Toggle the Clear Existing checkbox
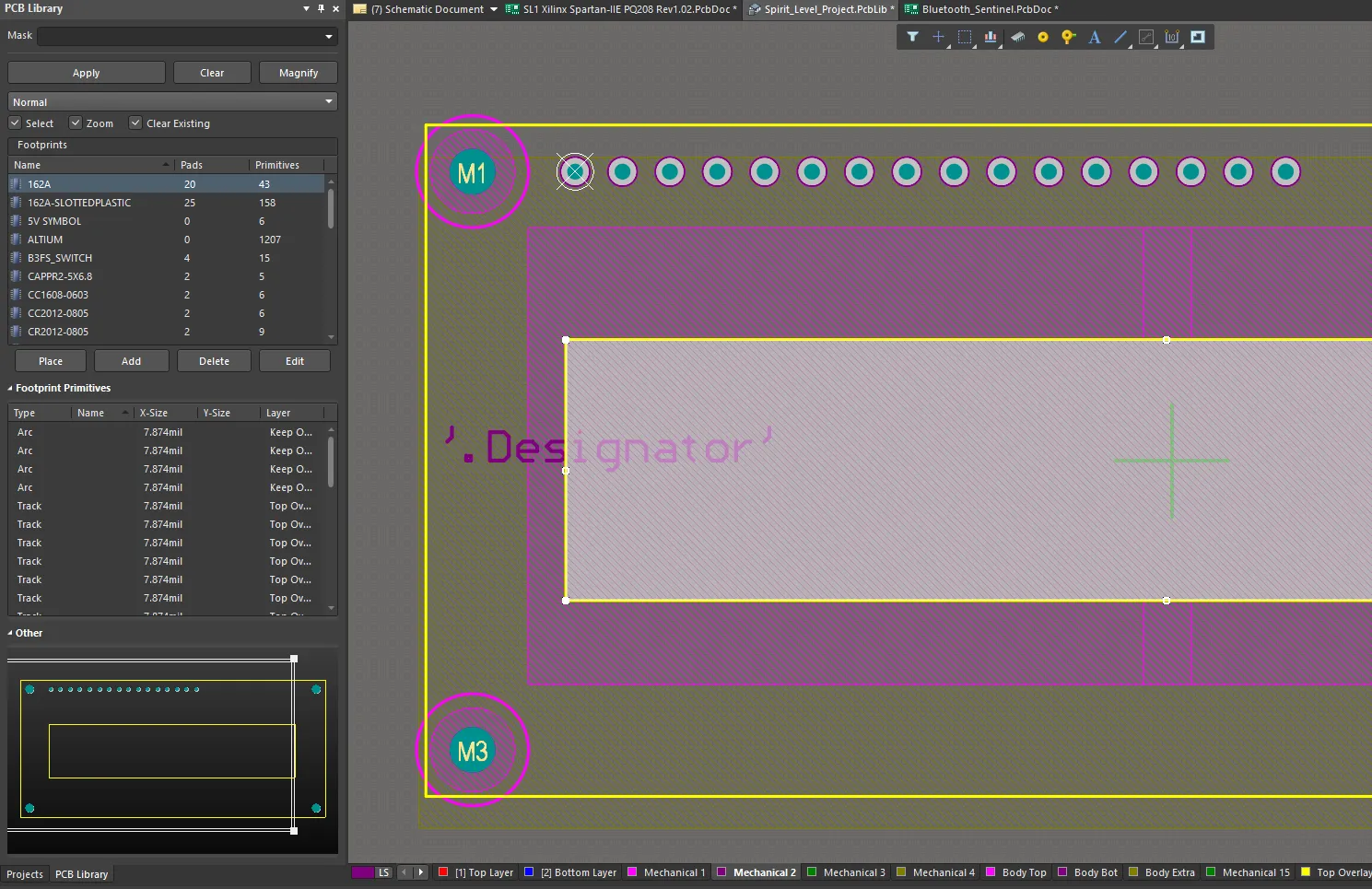 (135, 123)
